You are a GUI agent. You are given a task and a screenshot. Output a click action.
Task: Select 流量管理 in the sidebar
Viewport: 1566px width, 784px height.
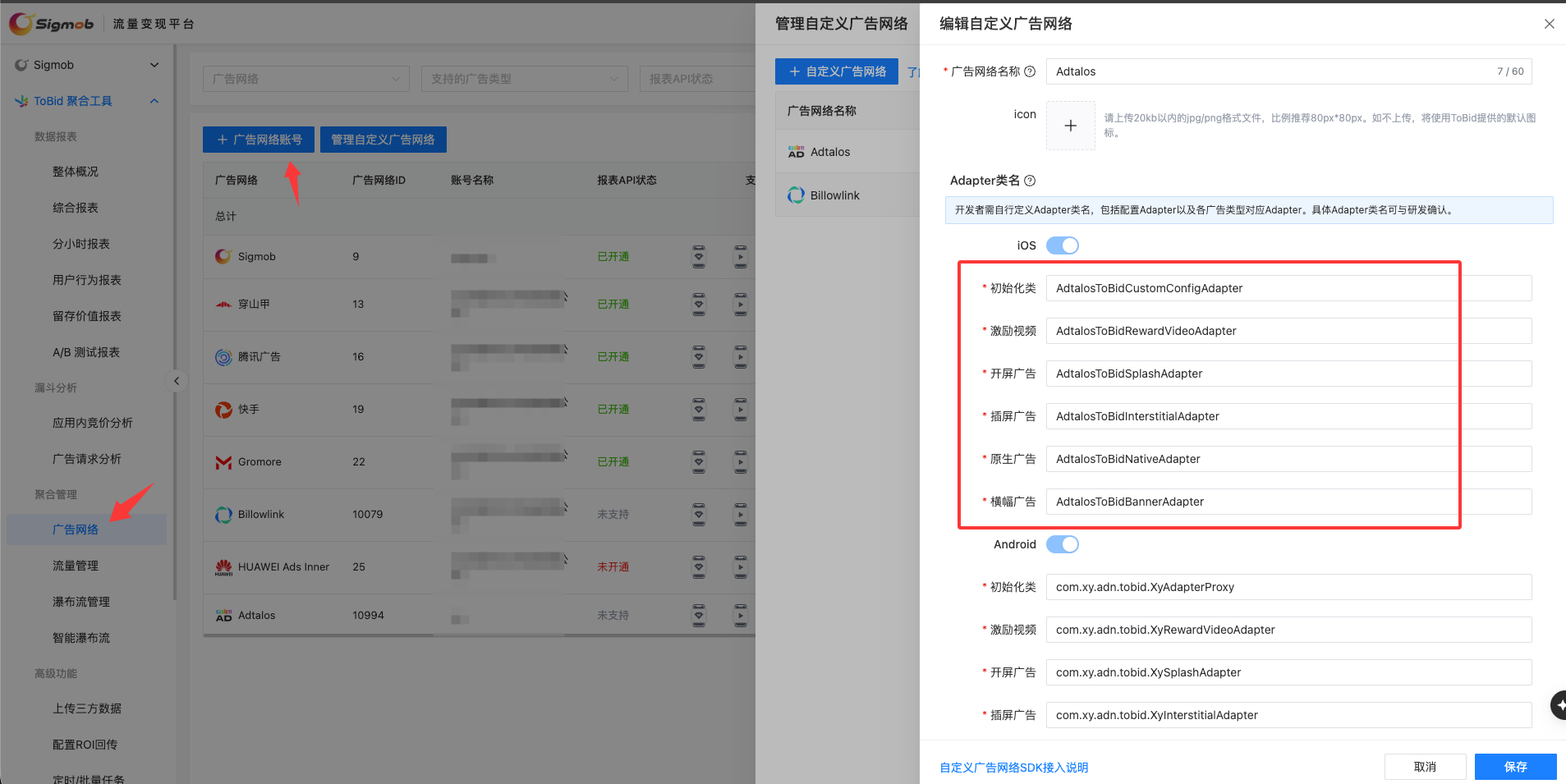click(x=76, y=566)
